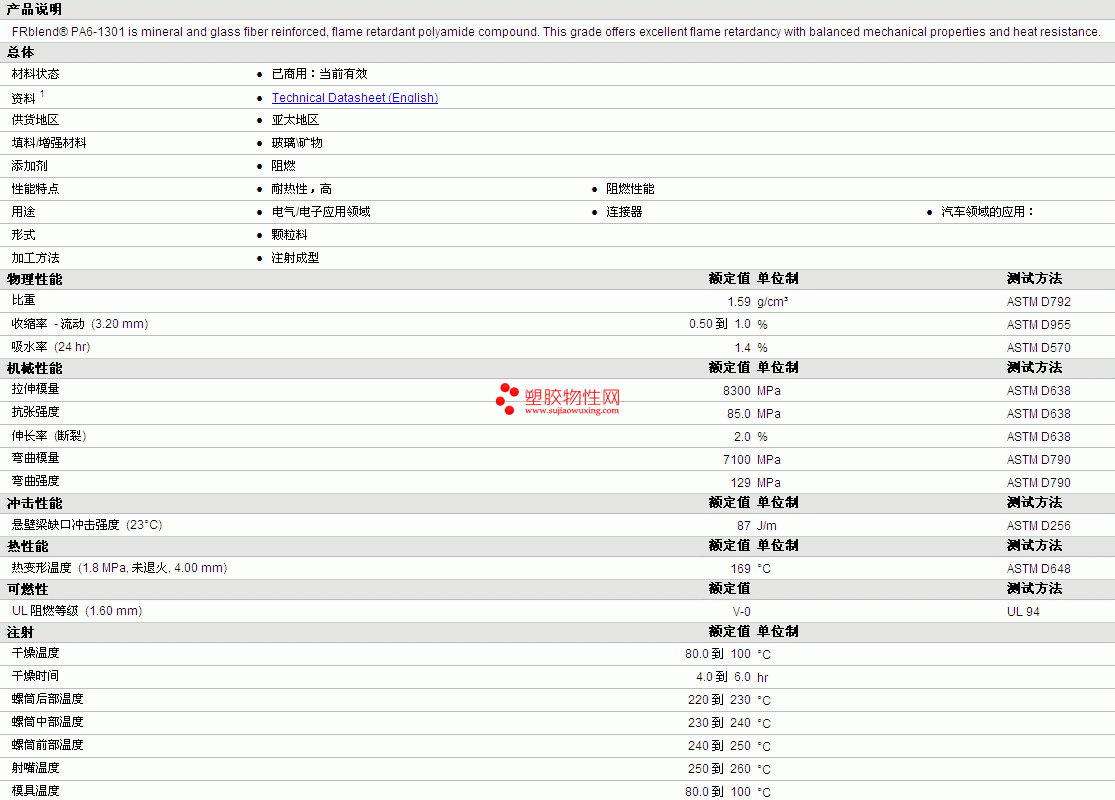Click the 可燃性 section header
This screenshot has height=800, width=1115.
27,590
